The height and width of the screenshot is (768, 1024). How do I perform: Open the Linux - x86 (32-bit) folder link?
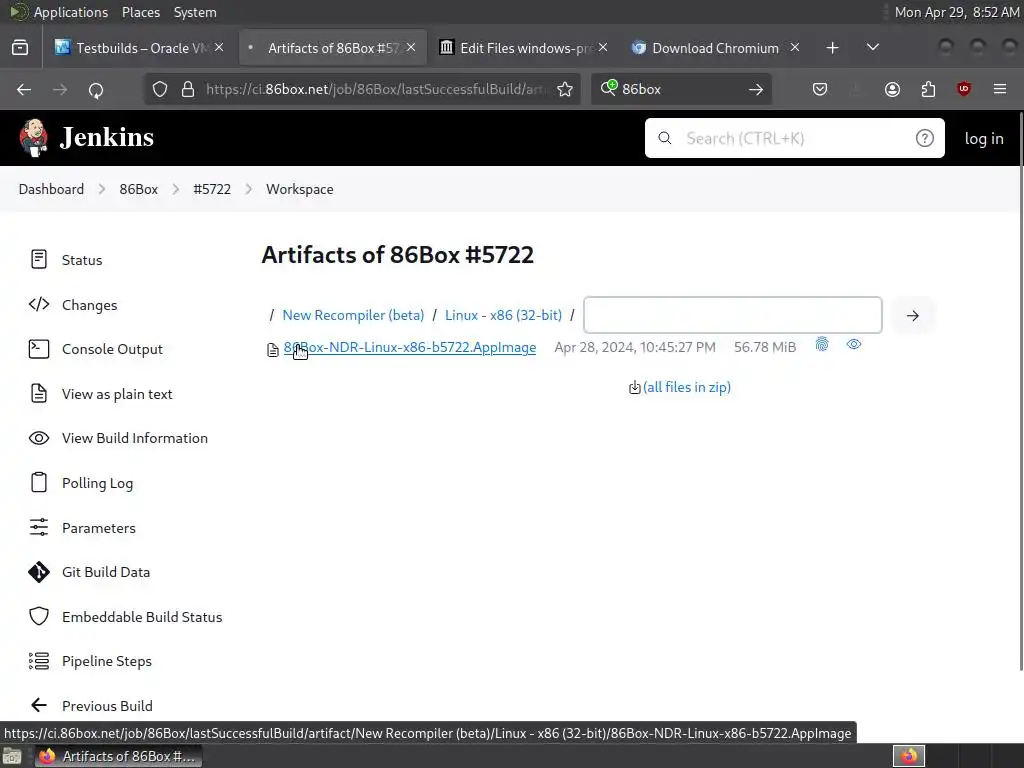click(x=504, y=315)
